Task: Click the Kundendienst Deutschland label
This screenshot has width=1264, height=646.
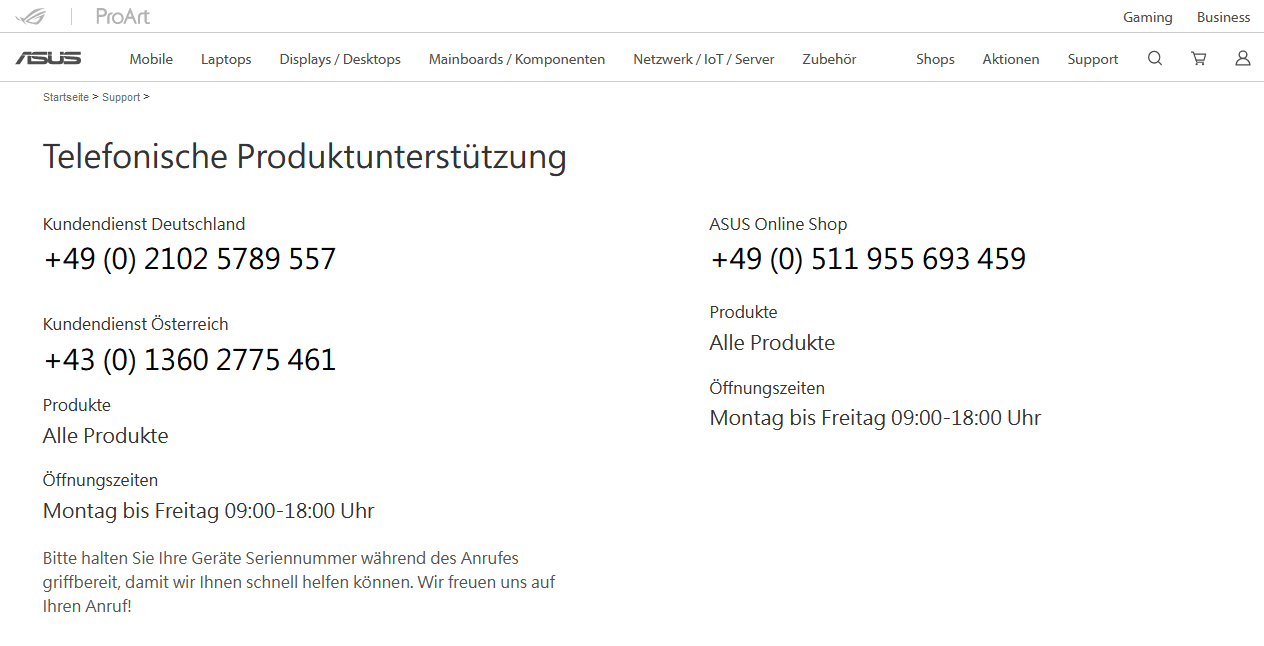Action: coord(144,224)
